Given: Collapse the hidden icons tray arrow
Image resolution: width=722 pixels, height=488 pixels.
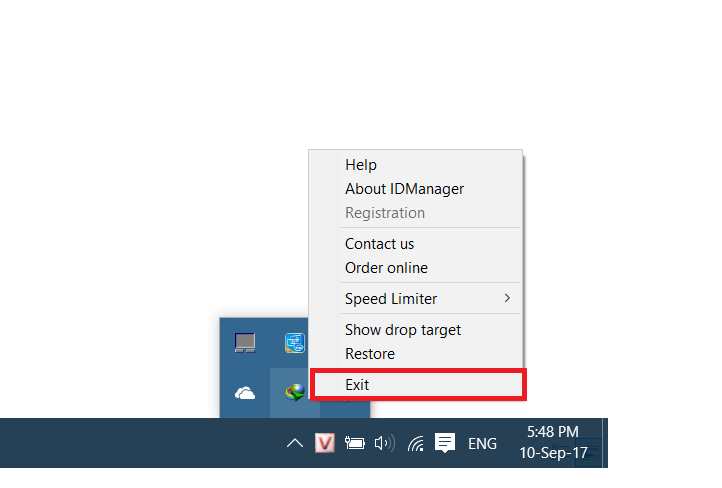Looking at the screenshot, I should [x=295, y=443].
